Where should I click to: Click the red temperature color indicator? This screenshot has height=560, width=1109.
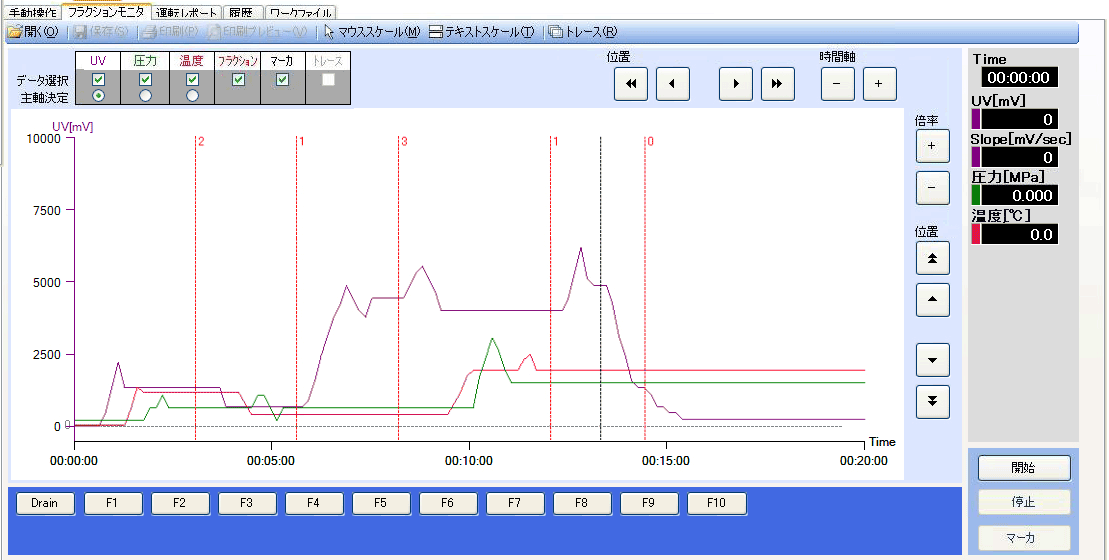point(976,234)
